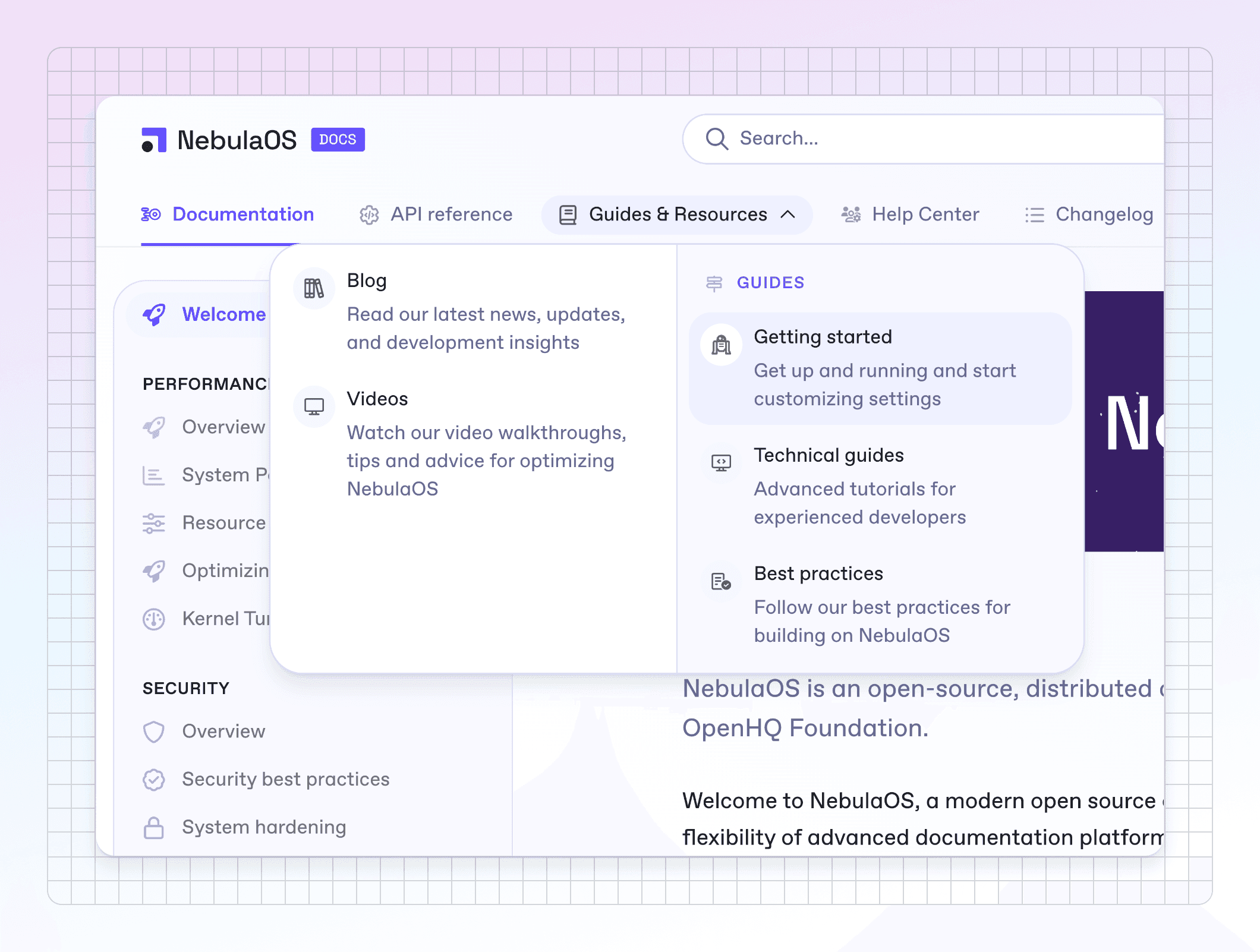
Task: Click the DOCS badge beside NebulaOS
Action: [x=338, y=140]
